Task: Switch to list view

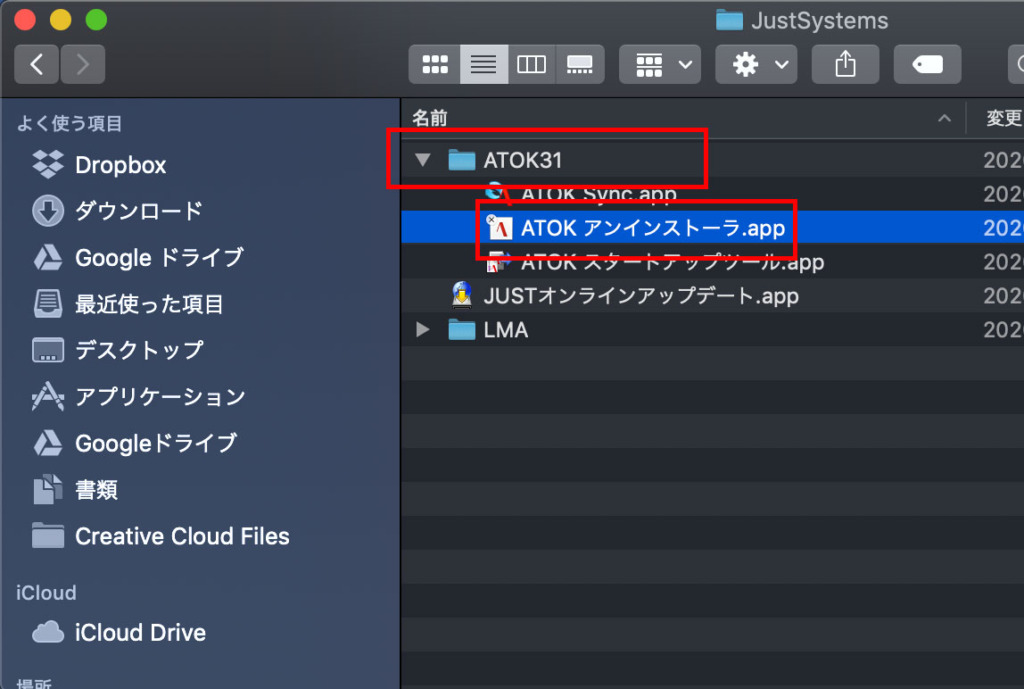Action: [483, 64]
